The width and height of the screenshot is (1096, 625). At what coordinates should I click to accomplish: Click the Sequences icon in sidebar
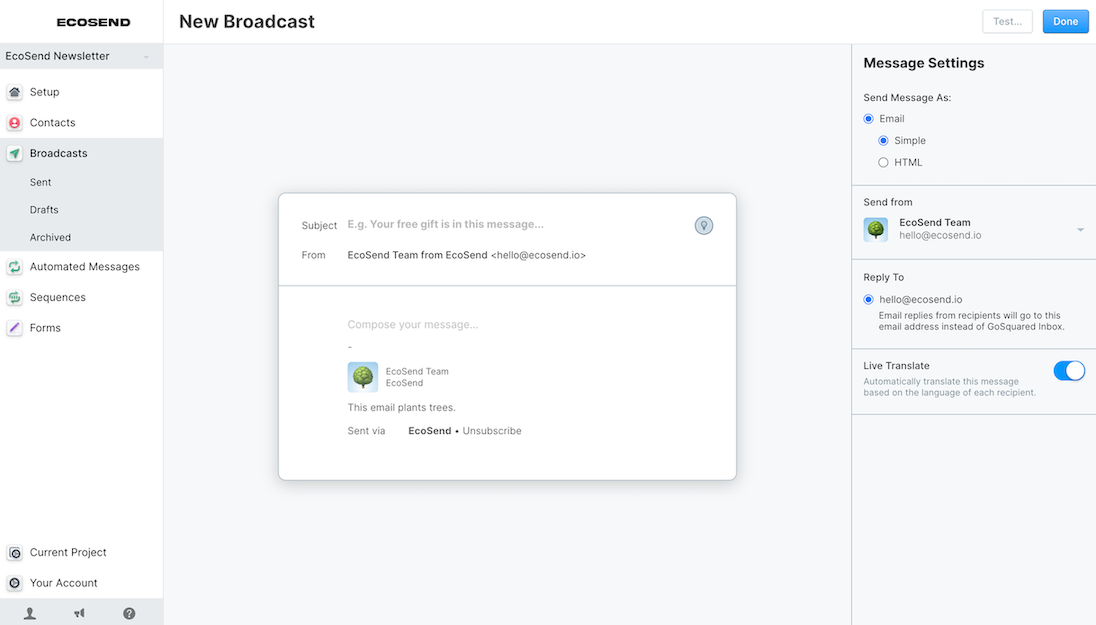tap(15, 298)
